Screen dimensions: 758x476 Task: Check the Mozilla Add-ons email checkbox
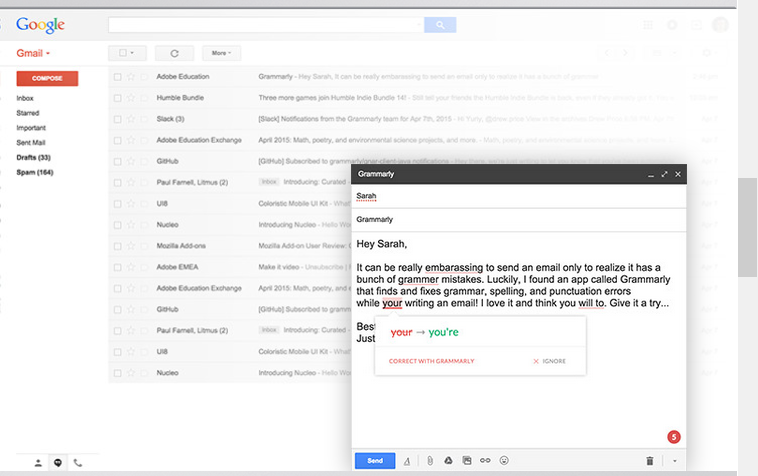pos(117,246)
